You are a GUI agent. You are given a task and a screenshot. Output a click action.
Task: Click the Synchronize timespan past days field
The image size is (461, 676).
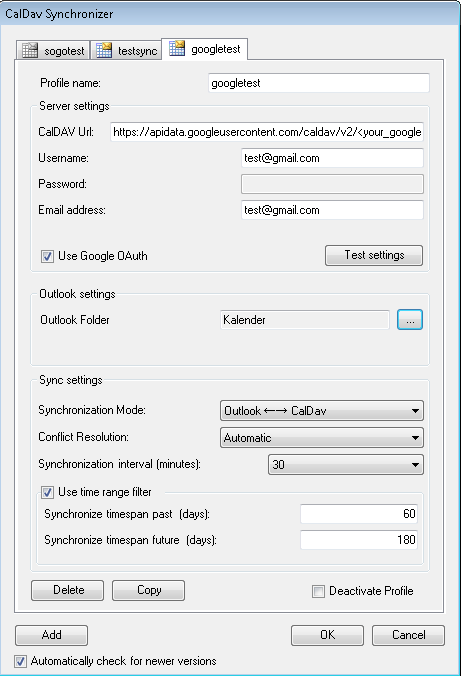pyautogui.click(x=359, y=514)
